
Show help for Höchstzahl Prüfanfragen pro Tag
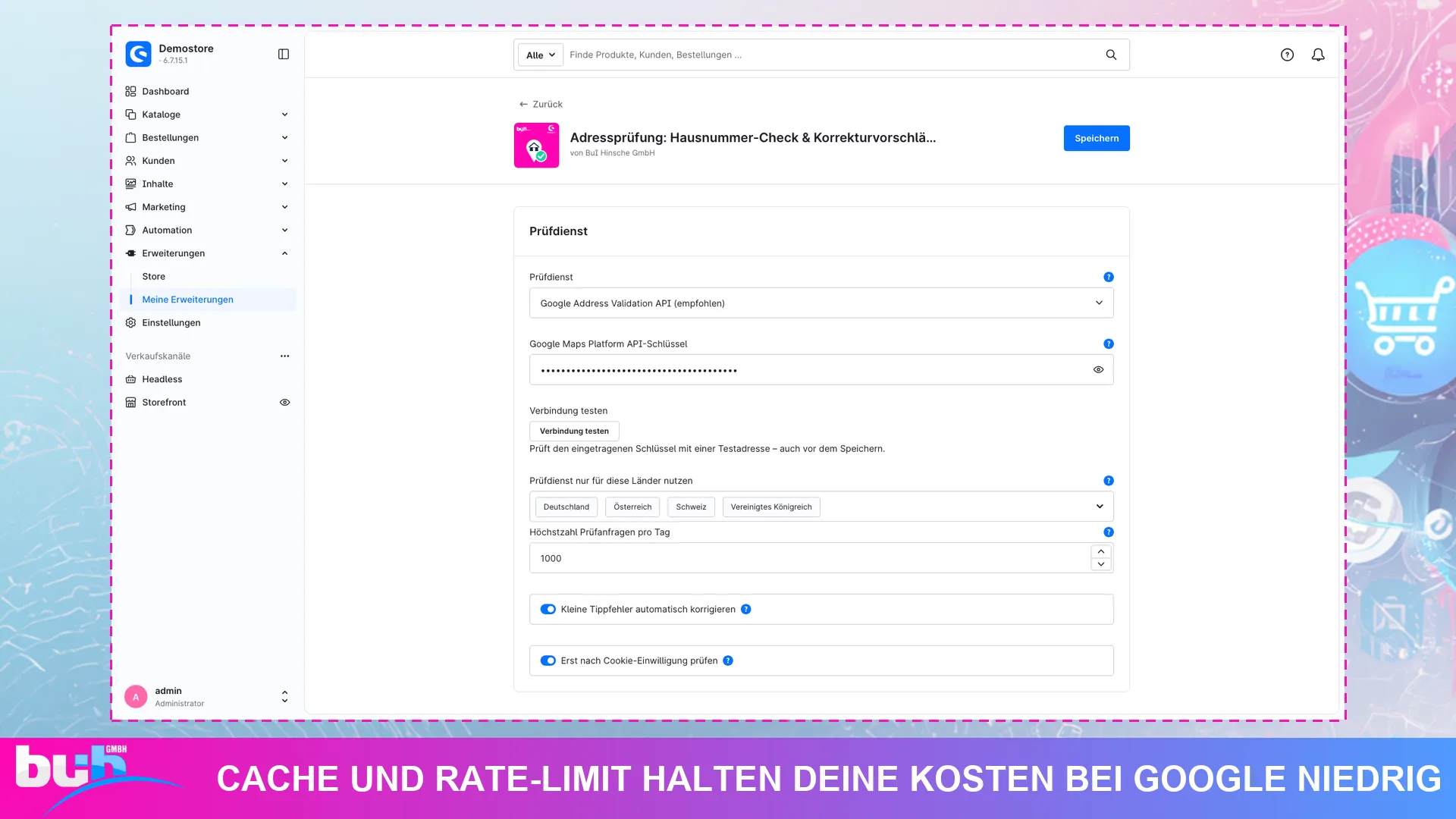pyautogui.click(x=1109, y=532)
